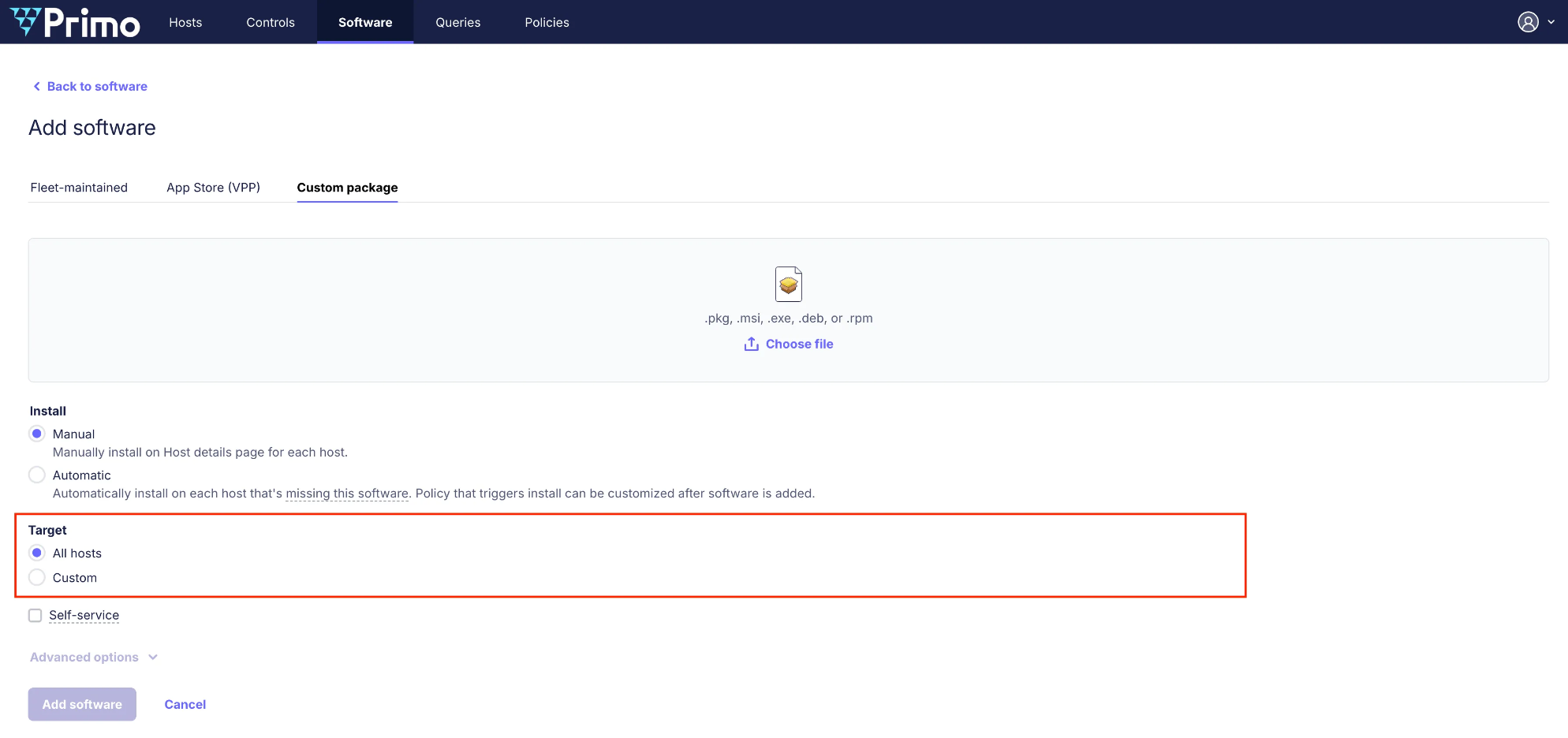Click the Choose file link
1568x738 pixels.
[x=799, y=345]
